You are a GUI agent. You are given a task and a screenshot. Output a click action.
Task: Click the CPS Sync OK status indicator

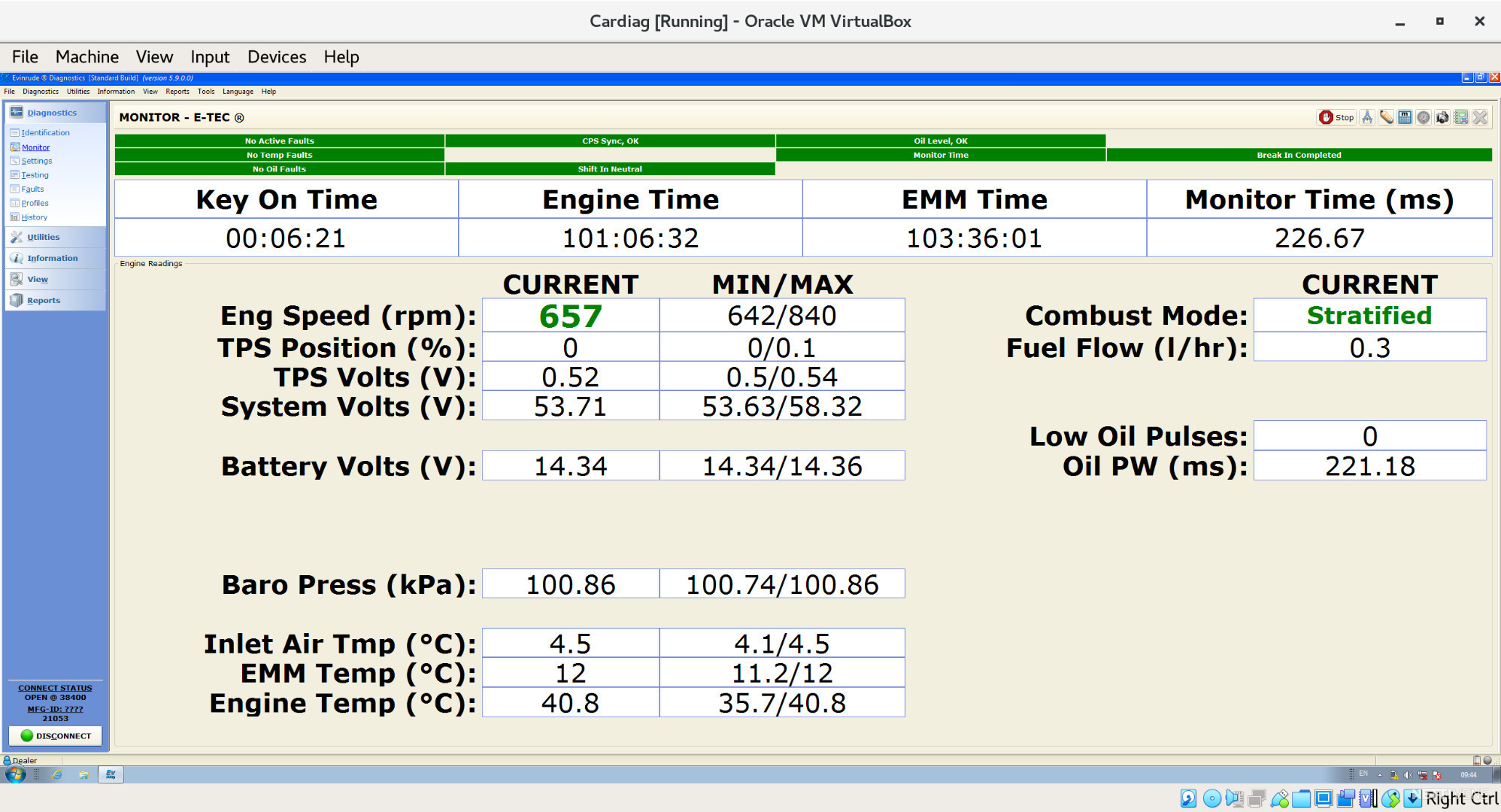pos(608,140)
